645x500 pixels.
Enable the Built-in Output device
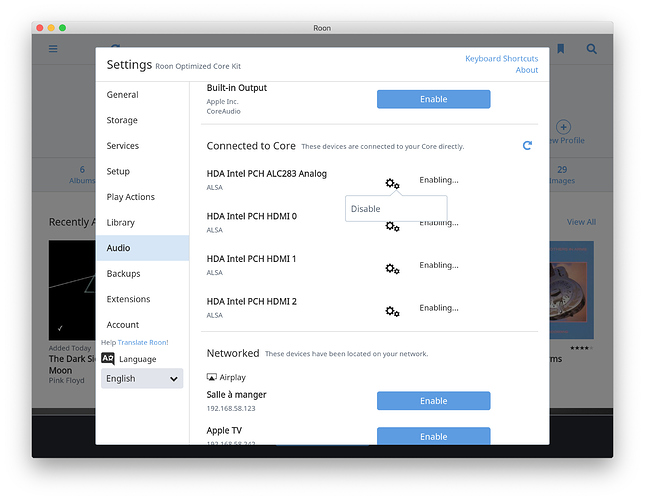tap(434, 99)
